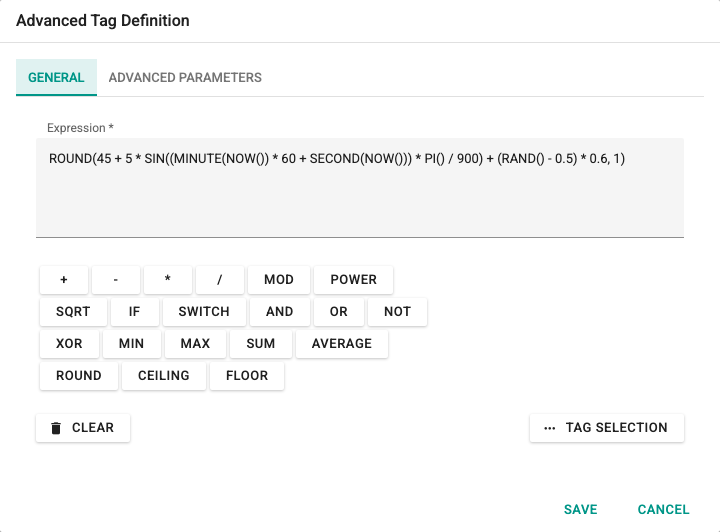The image size is (720, 532).
Task: Insert the AND operator
Action: [280, 312]
